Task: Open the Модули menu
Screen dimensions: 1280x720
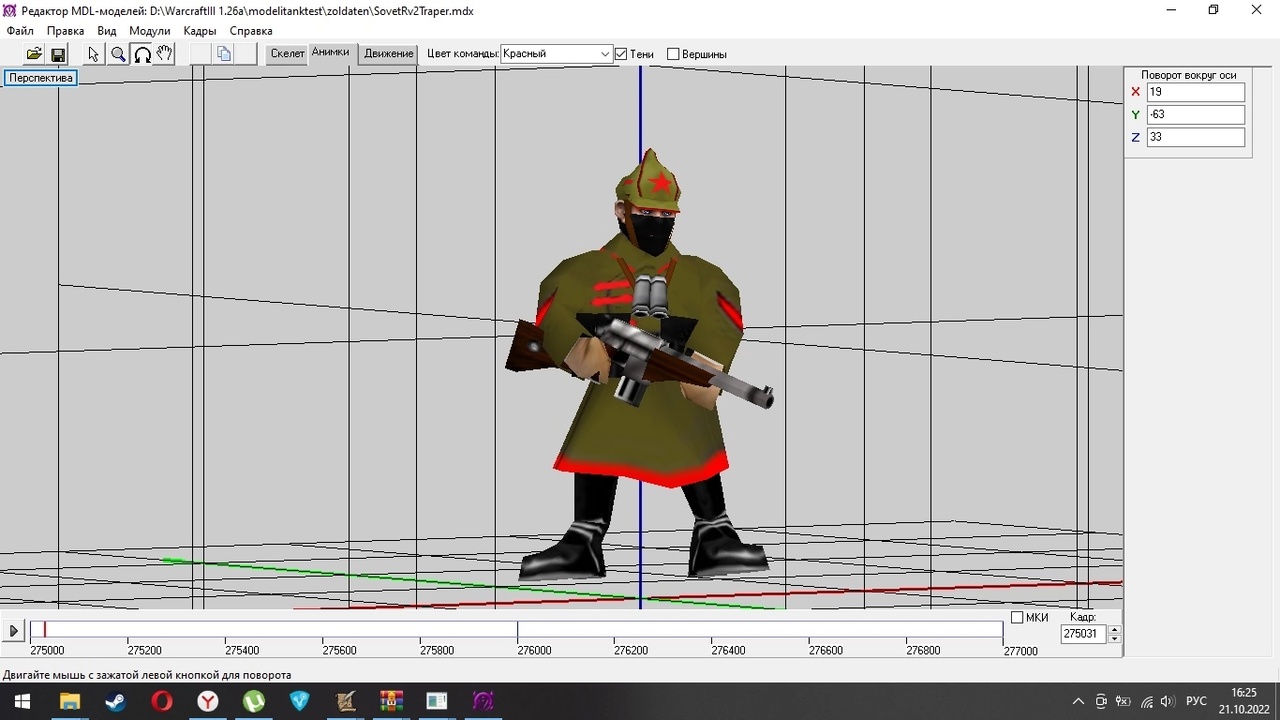Action: 150,31
